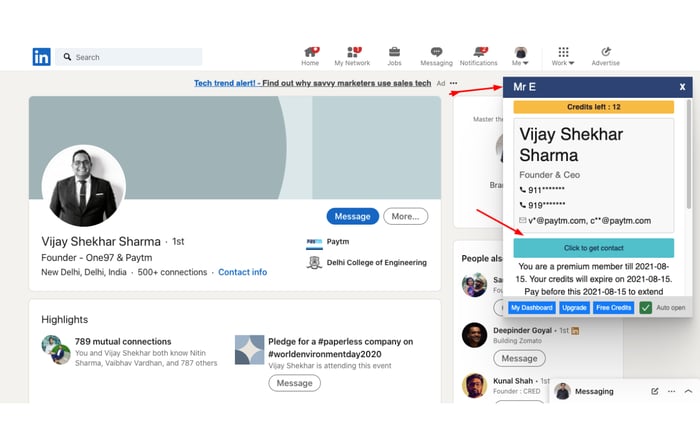Click the Paytm company logo icon

click(x=314, y=242)
